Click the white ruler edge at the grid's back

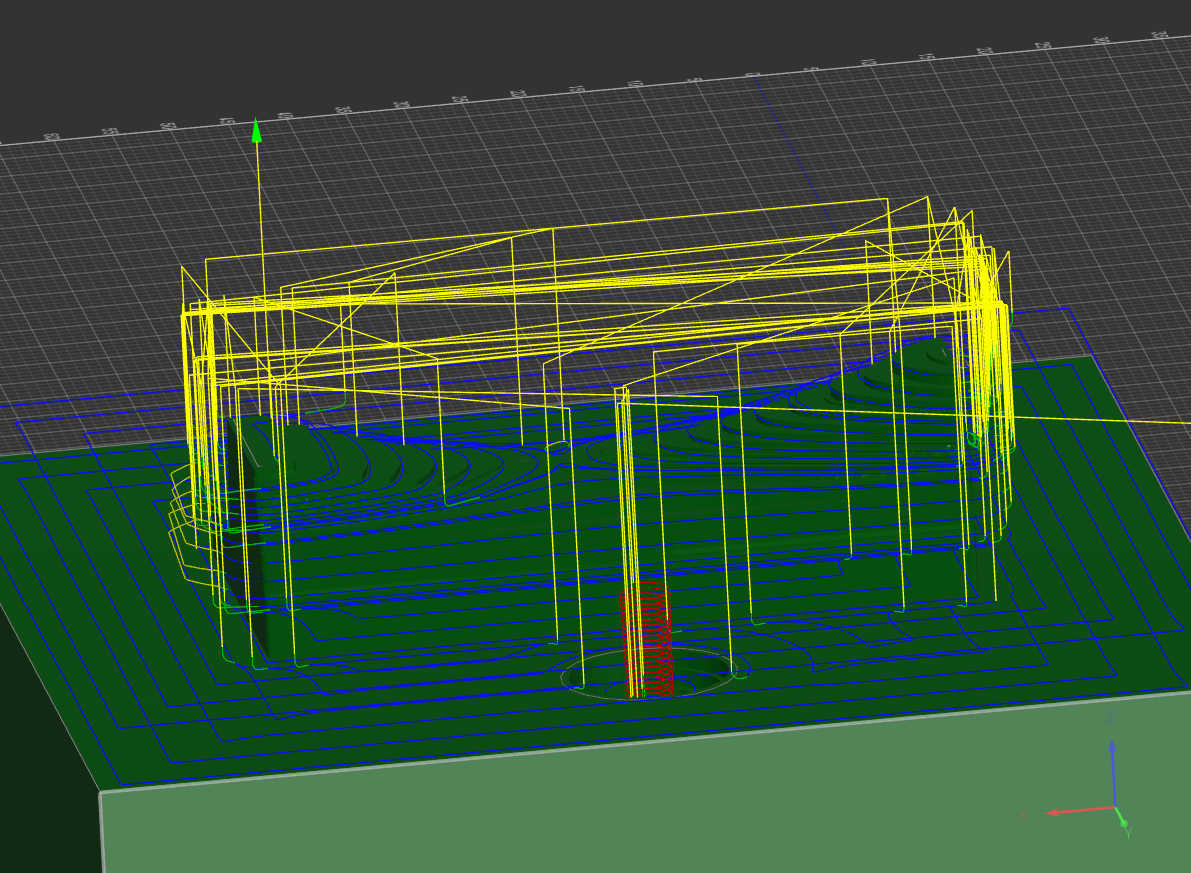tap(600, 87)
